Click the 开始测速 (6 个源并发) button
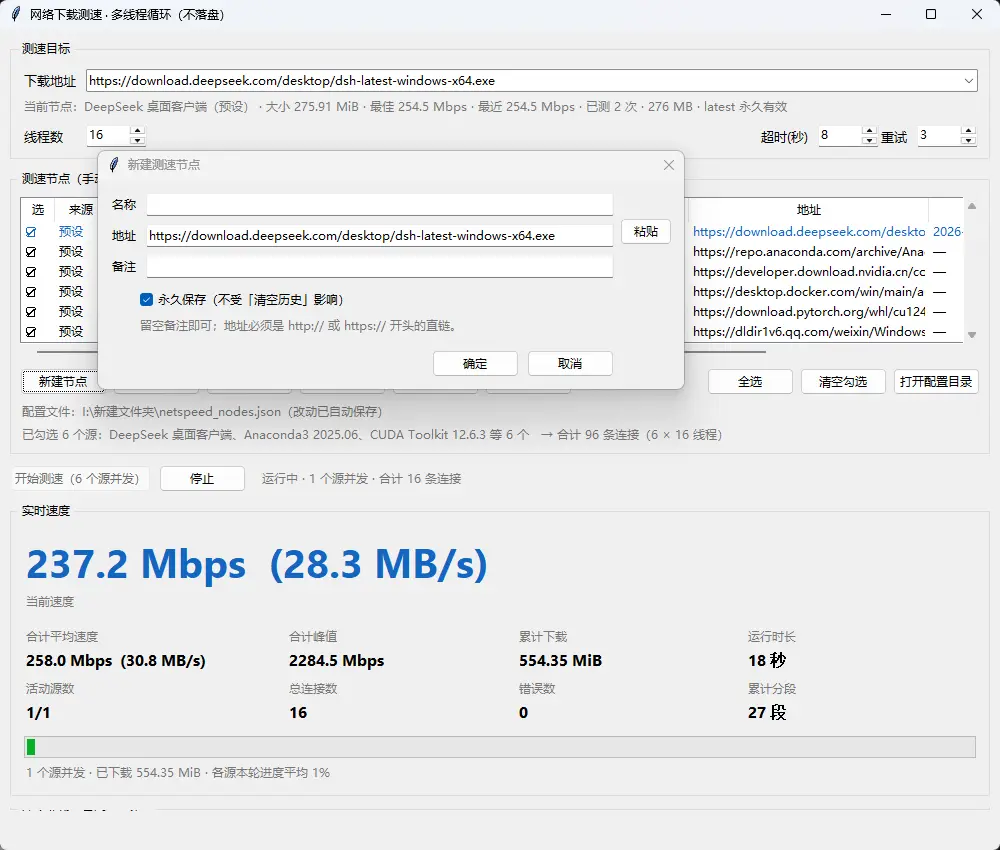 click(x=80, y=478)
